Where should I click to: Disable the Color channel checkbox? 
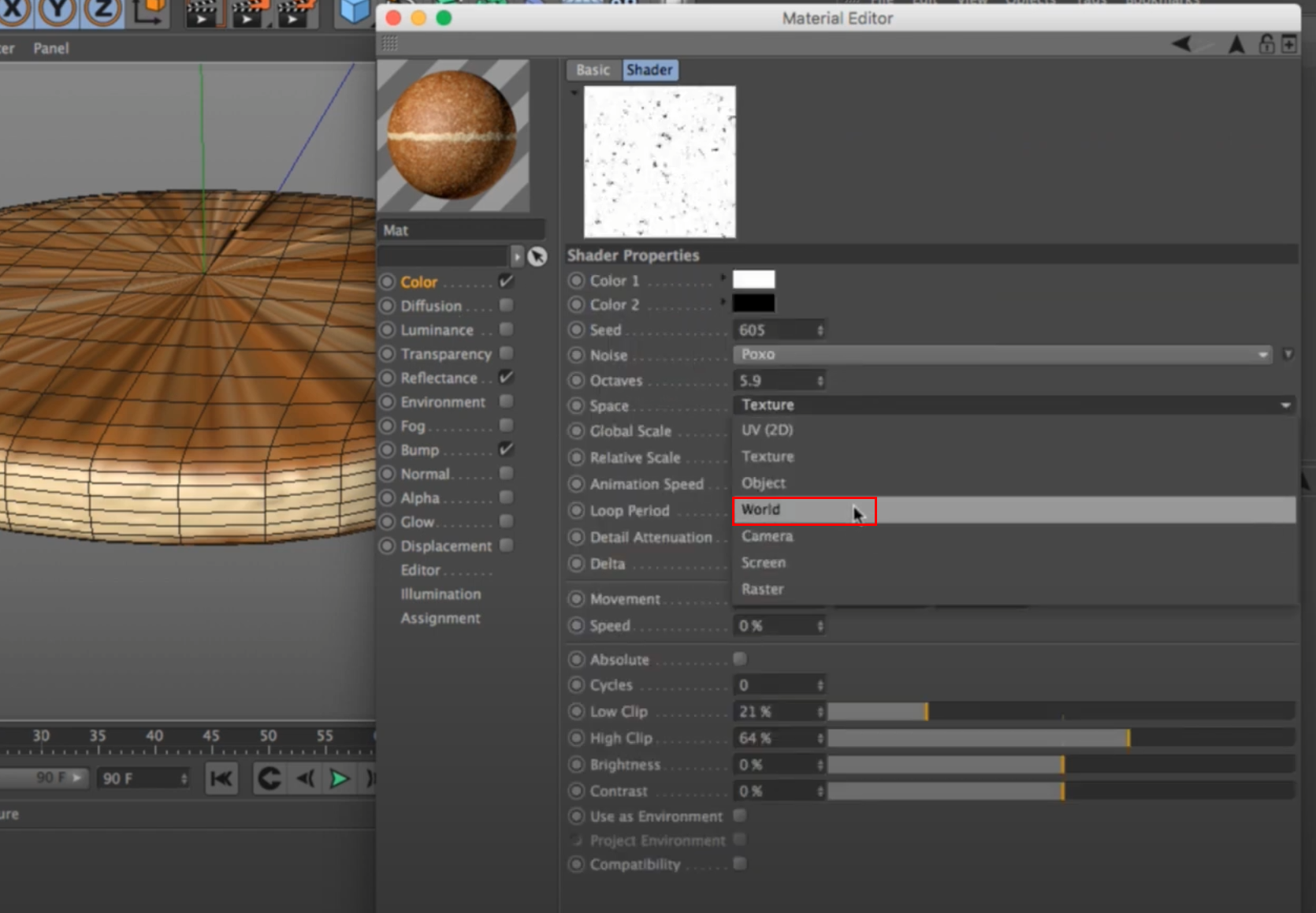506,281
